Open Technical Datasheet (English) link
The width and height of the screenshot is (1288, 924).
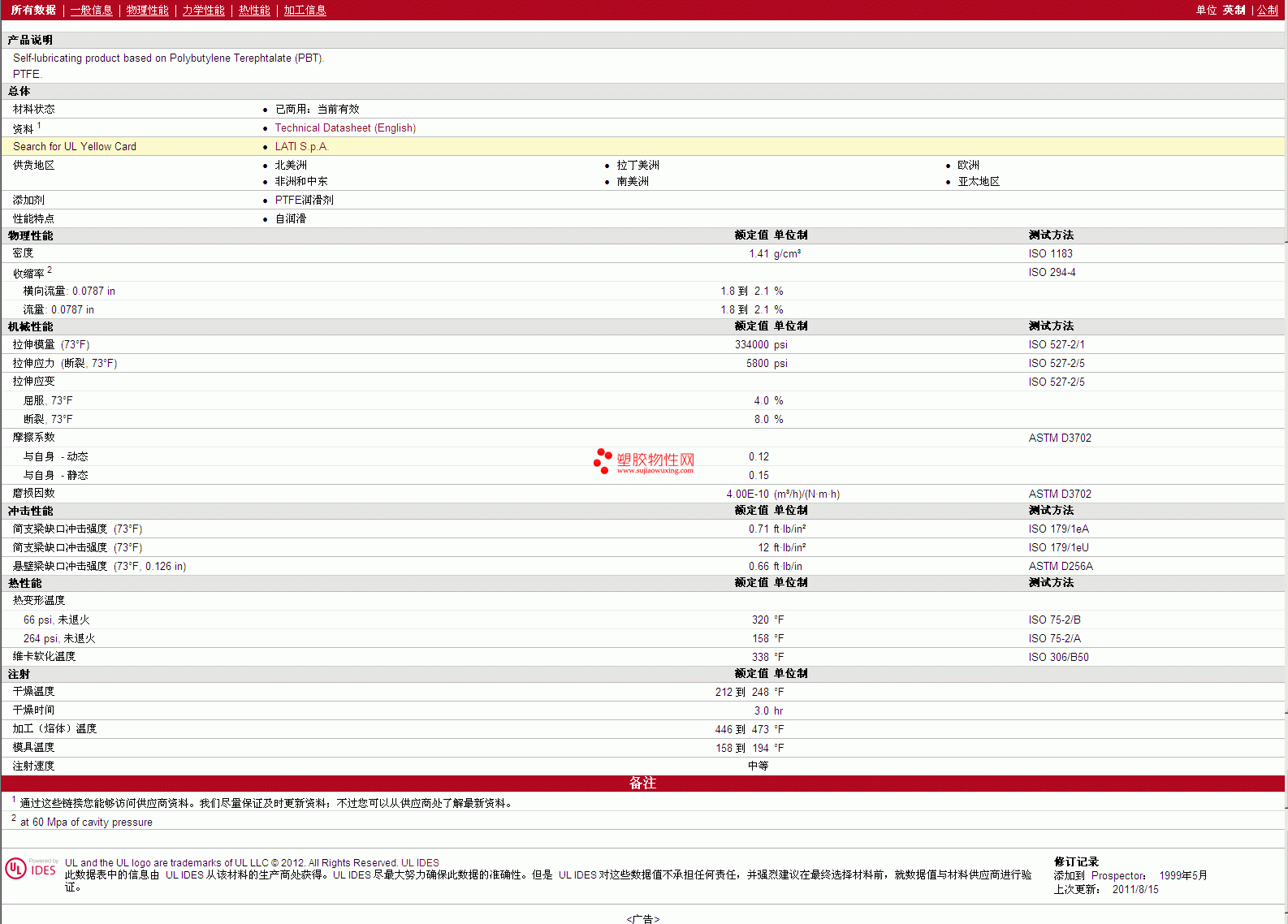pyautogui.click(x=345, y=128)
